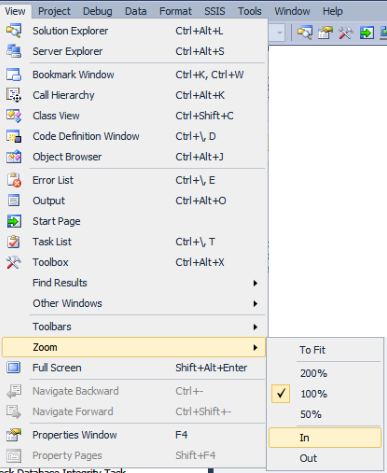The image size is (387, 473).
Task: Click the Error List icon
Action: point(14,180)
